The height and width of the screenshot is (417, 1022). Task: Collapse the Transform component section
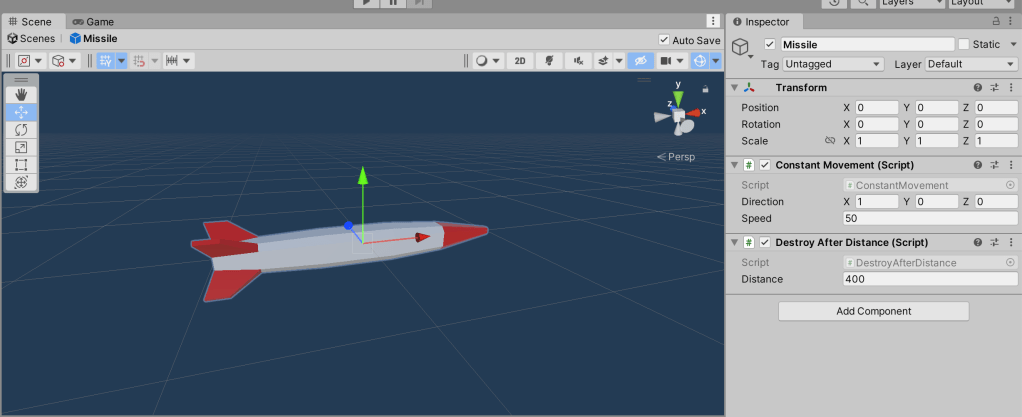coord(735,88)
